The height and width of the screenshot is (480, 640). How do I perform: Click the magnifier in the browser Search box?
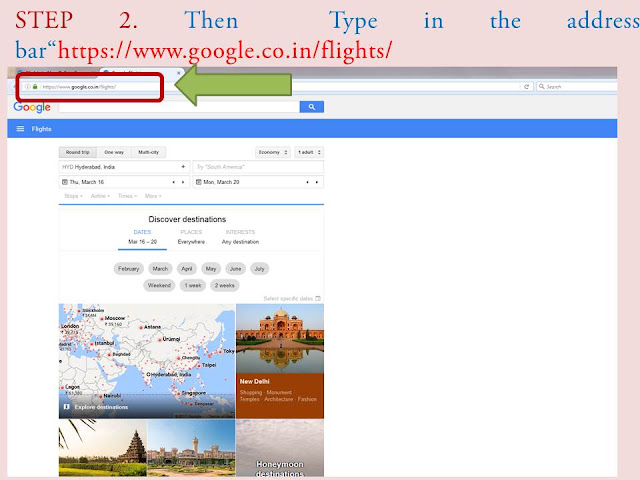point(542,87)
